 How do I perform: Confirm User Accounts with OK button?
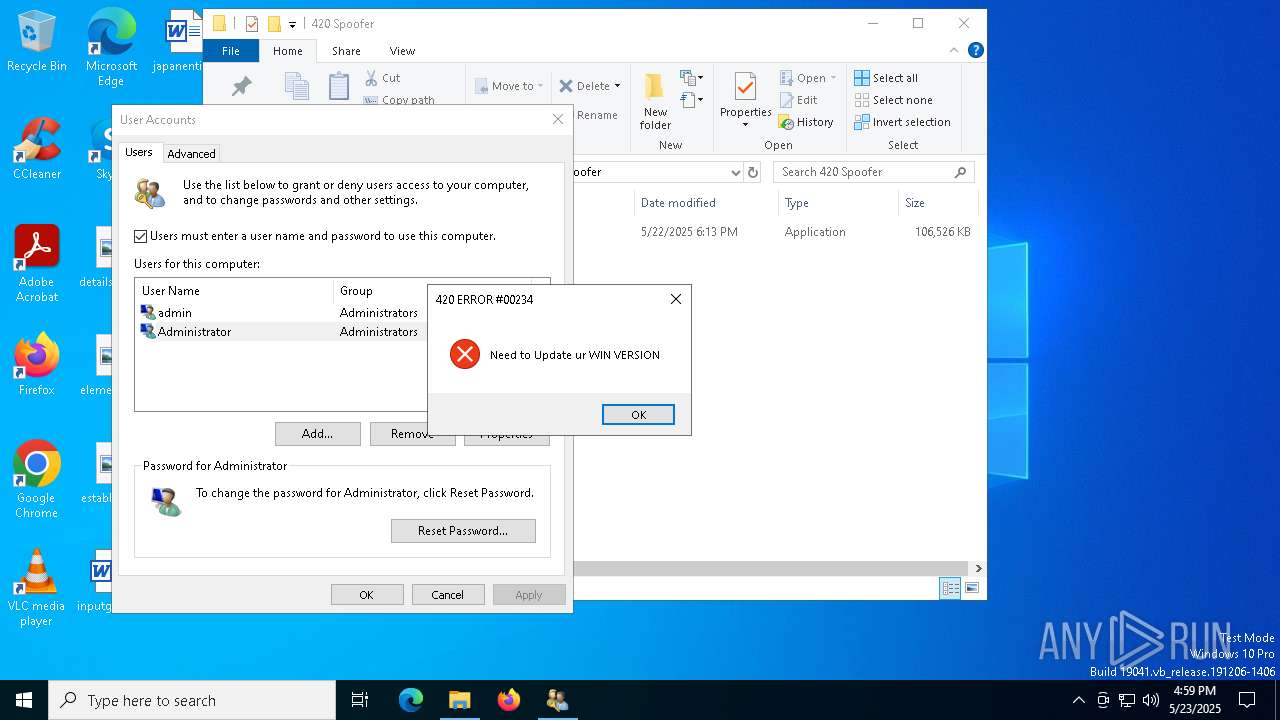click(367, 594)
